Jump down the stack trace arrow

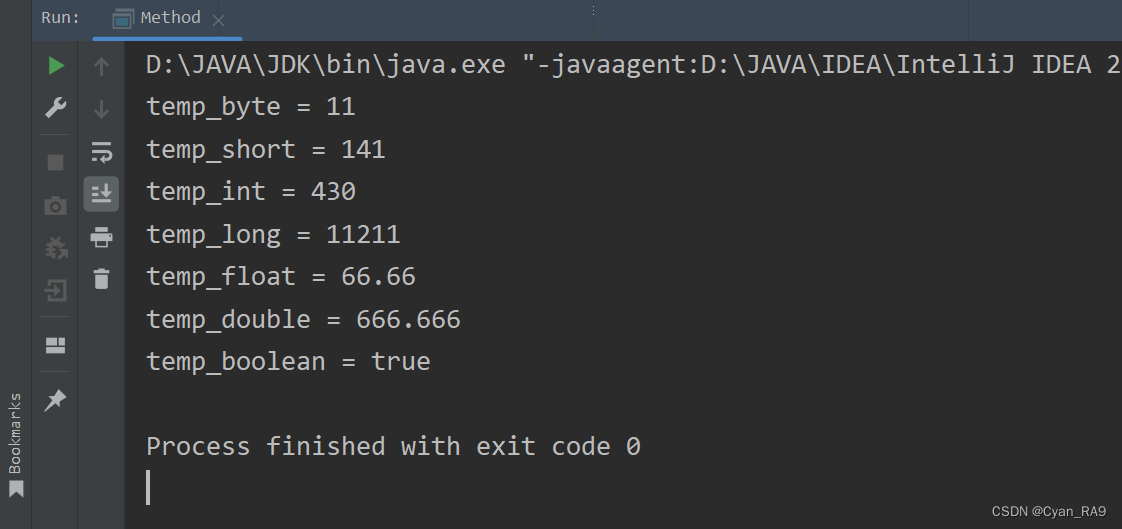coord(102,110)
